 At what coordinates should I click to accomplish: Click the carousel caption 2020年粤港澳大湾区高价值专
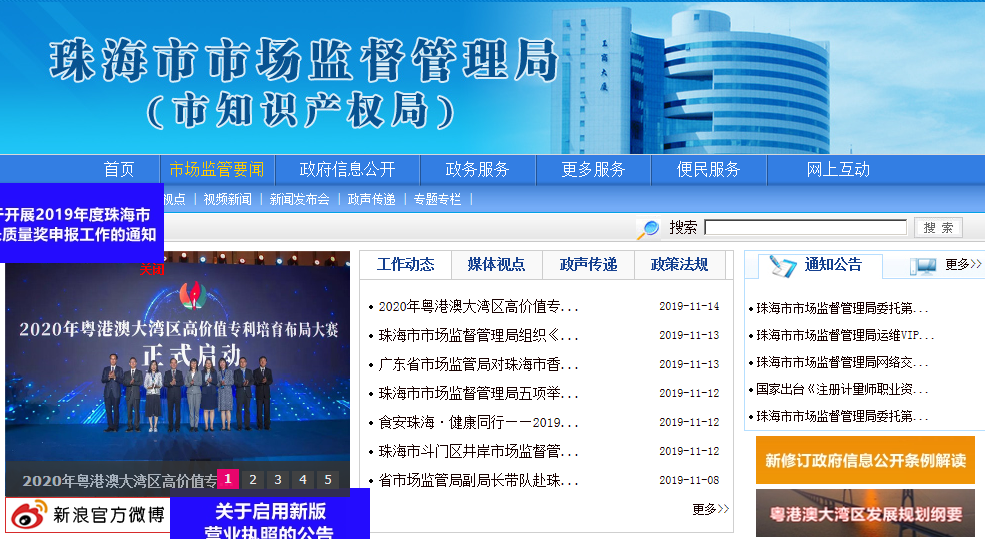pyautogui.click(x=119, y=481)
